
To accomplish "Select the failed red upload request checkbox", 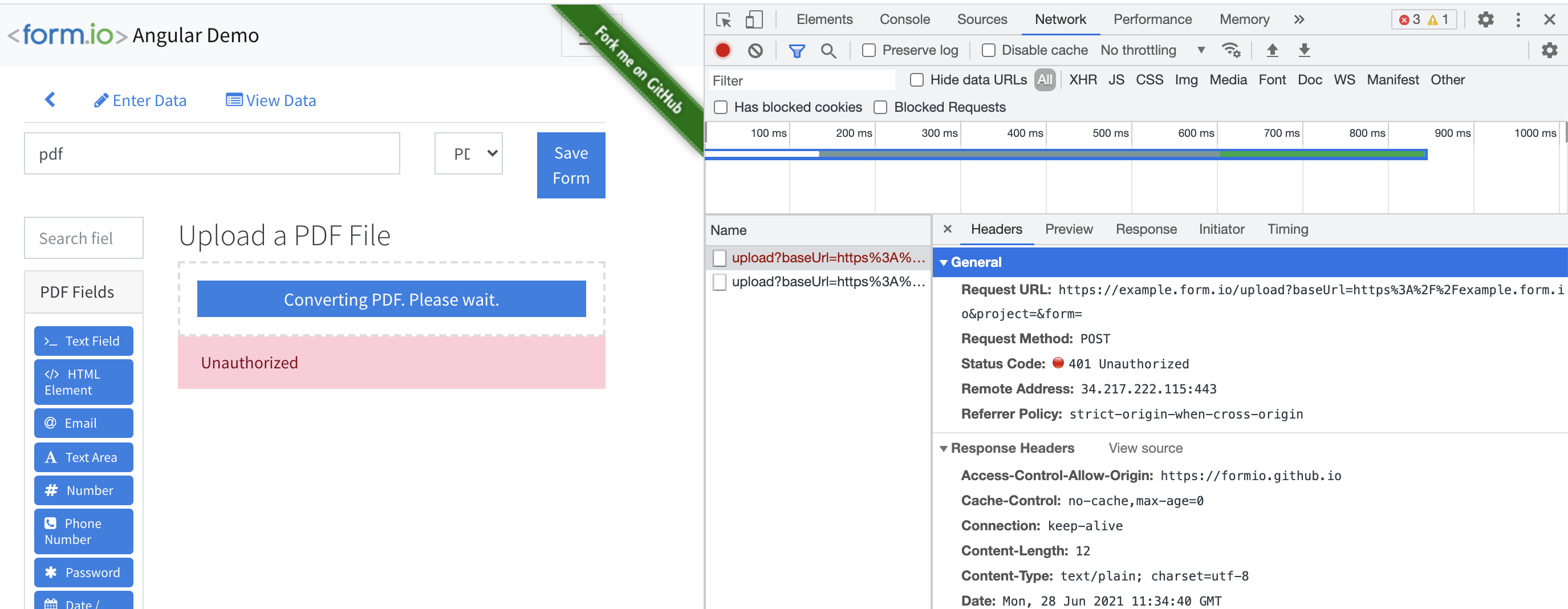I will pos(720,258).
